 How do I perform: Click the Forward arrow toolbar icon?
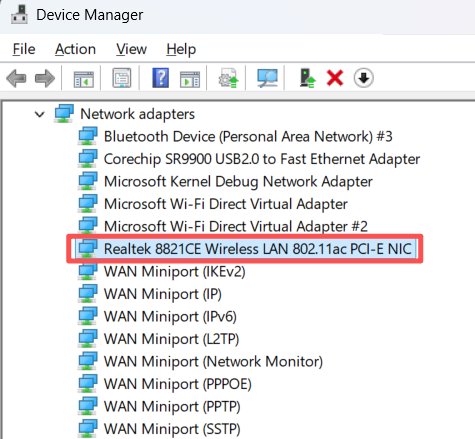coord(45,79)
